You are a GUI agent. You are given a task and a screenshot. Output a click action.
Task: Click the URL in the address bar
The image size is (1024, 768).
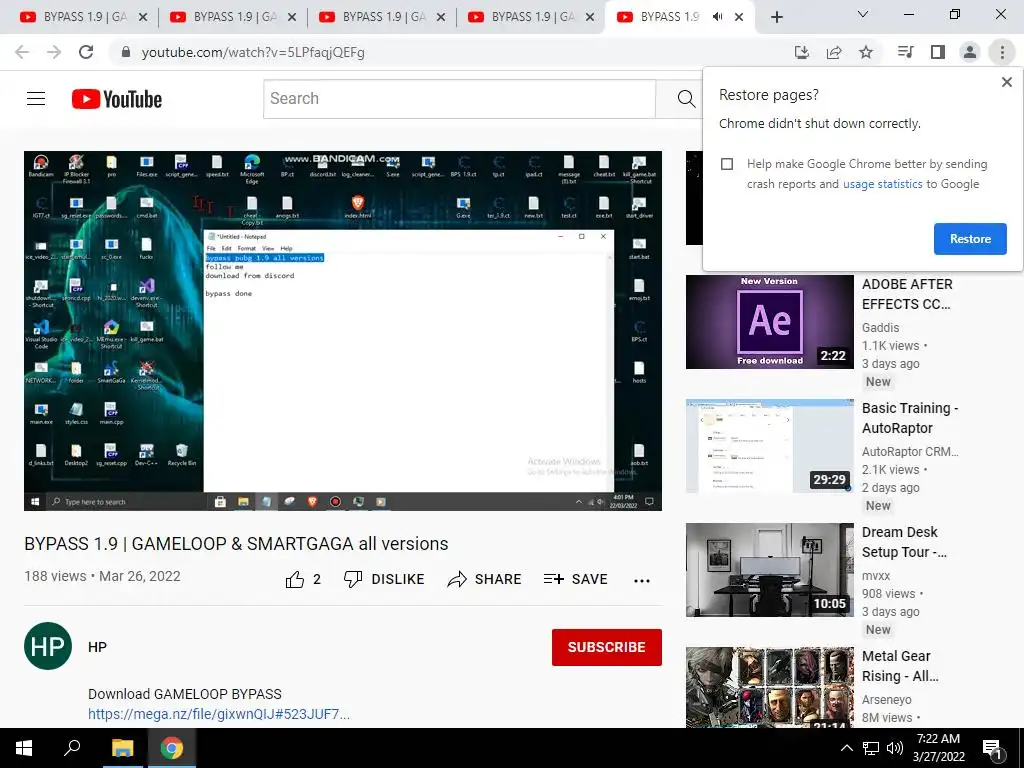[x=253, y=52]
